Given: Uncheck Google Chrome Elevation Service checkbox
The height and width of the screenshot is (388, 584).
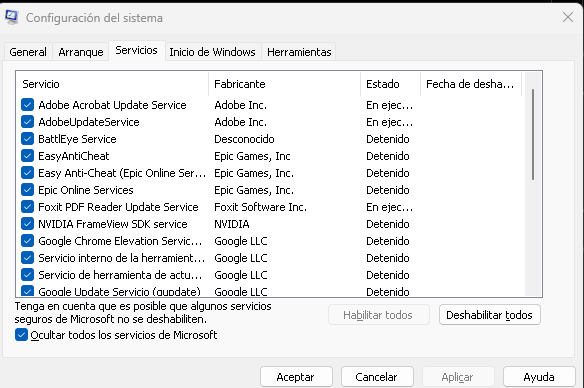Looking at the screenshot, I should click(28, 241).
